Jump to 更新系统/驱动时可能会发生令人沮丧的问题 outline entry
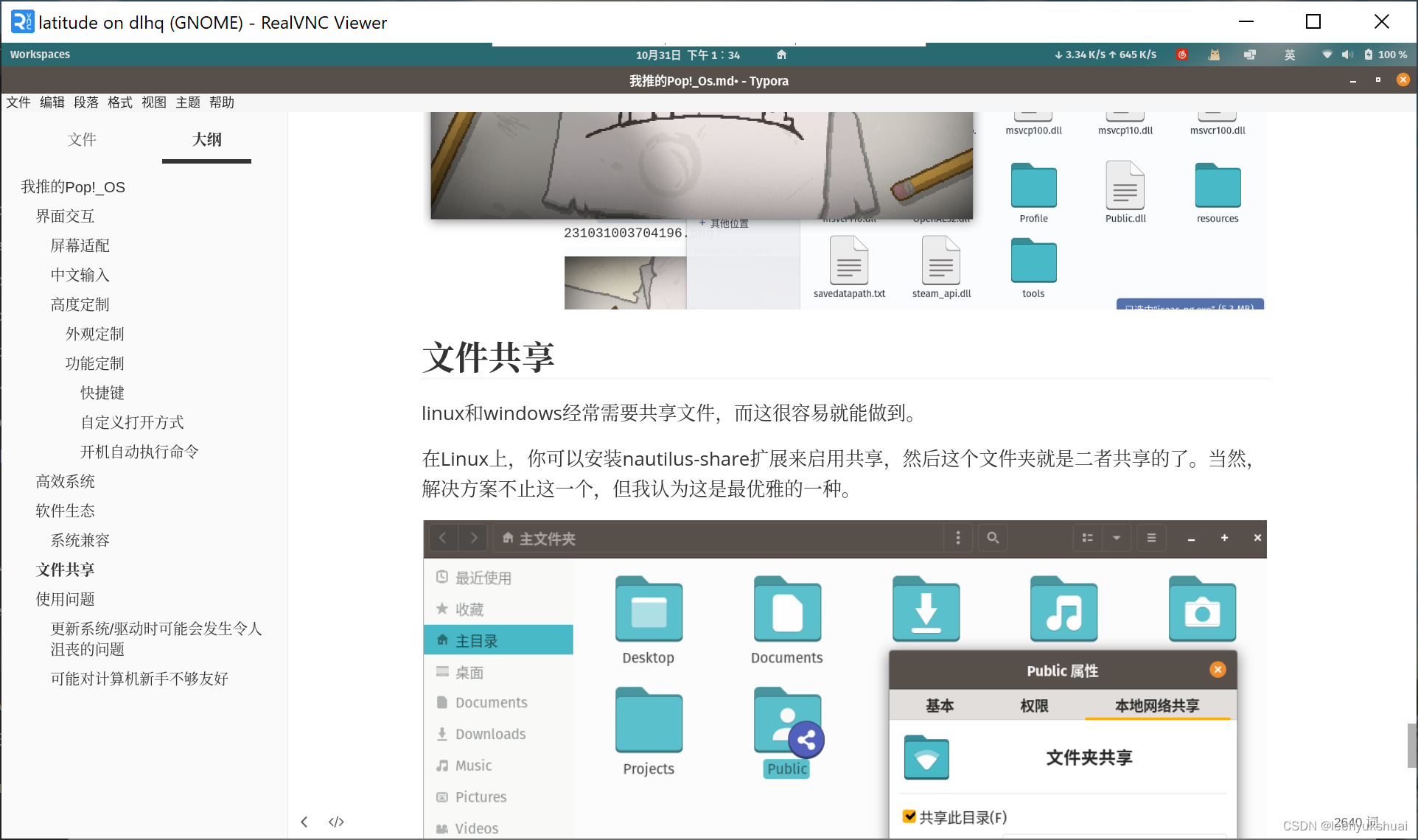The width and height of the screenshot is (1418, 840). pos(156,639)
